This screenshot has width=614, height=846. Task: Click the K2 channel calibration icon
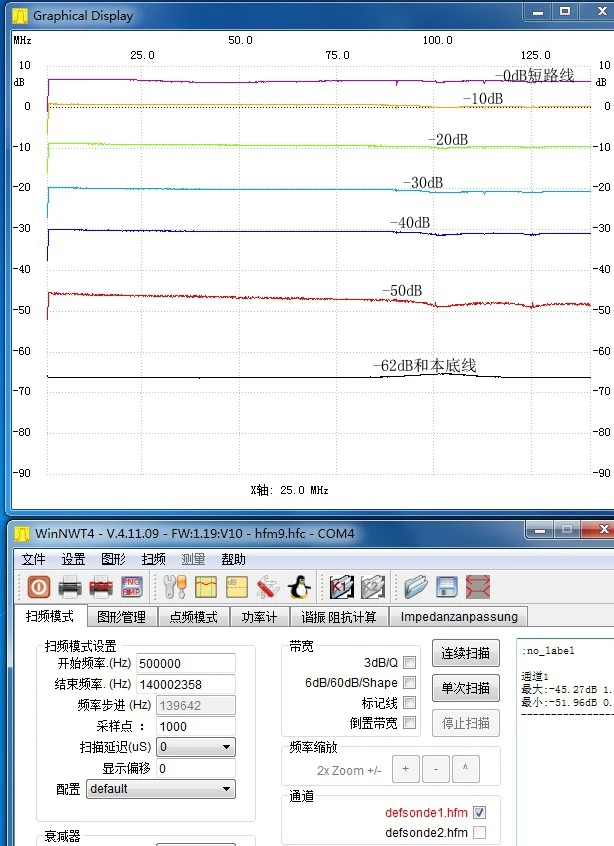click(373, 587)
